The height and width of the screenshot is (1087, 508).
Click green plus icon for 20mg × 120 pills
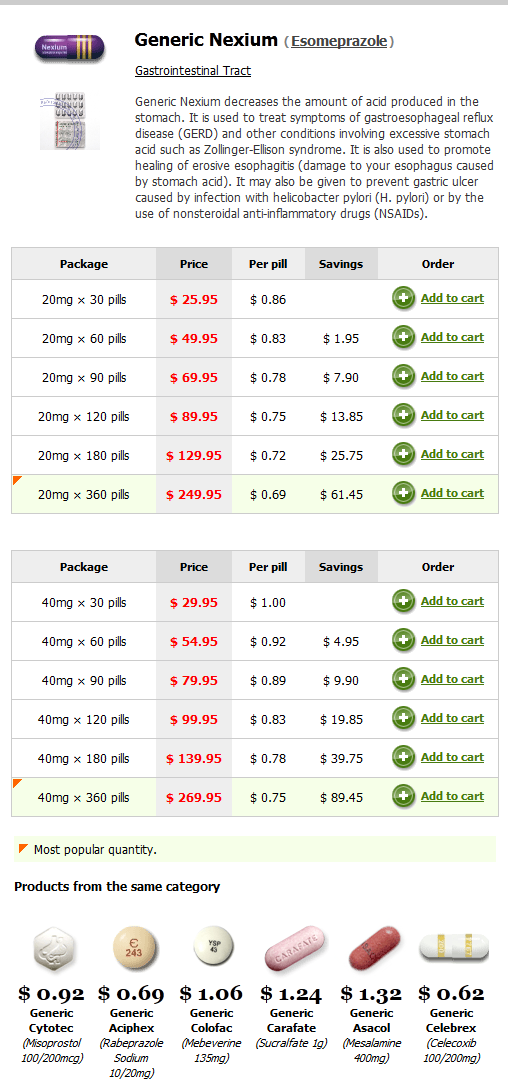403,415
